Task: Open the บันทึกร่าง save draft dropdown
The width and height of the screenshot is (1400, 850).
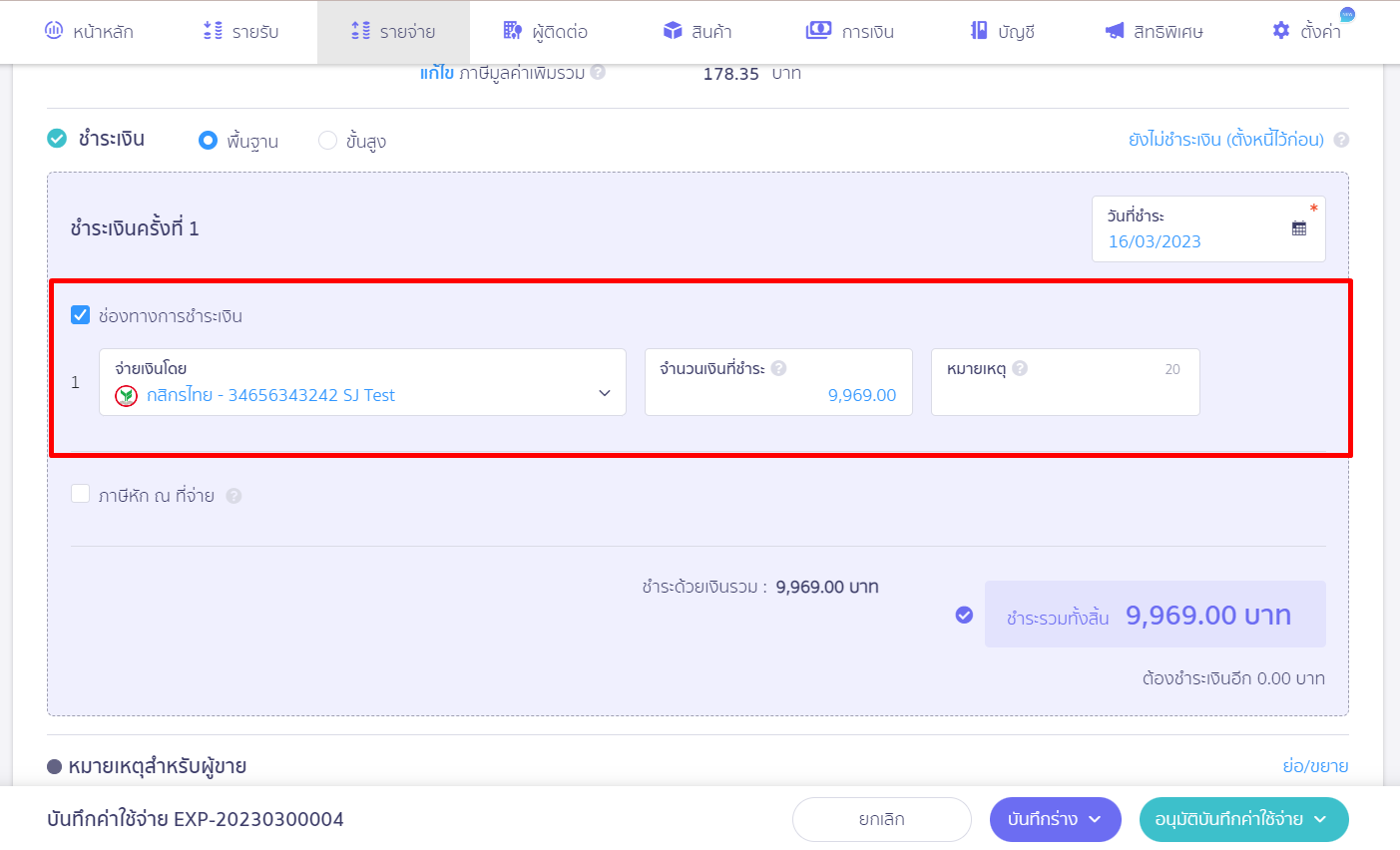Action: [x=1056, y=820]
